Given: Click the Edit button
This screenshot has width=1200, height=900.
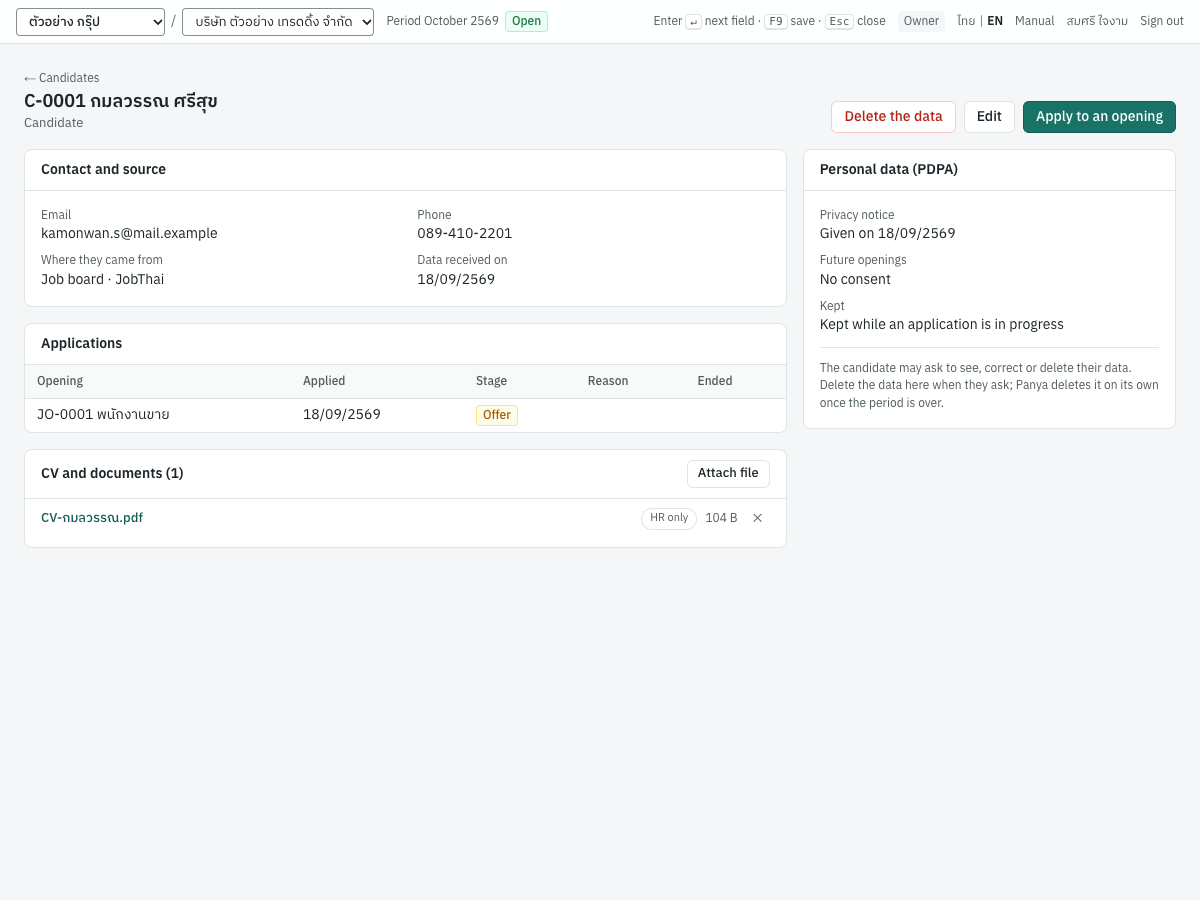Looking at the screenshot, I should coord(989,117).
